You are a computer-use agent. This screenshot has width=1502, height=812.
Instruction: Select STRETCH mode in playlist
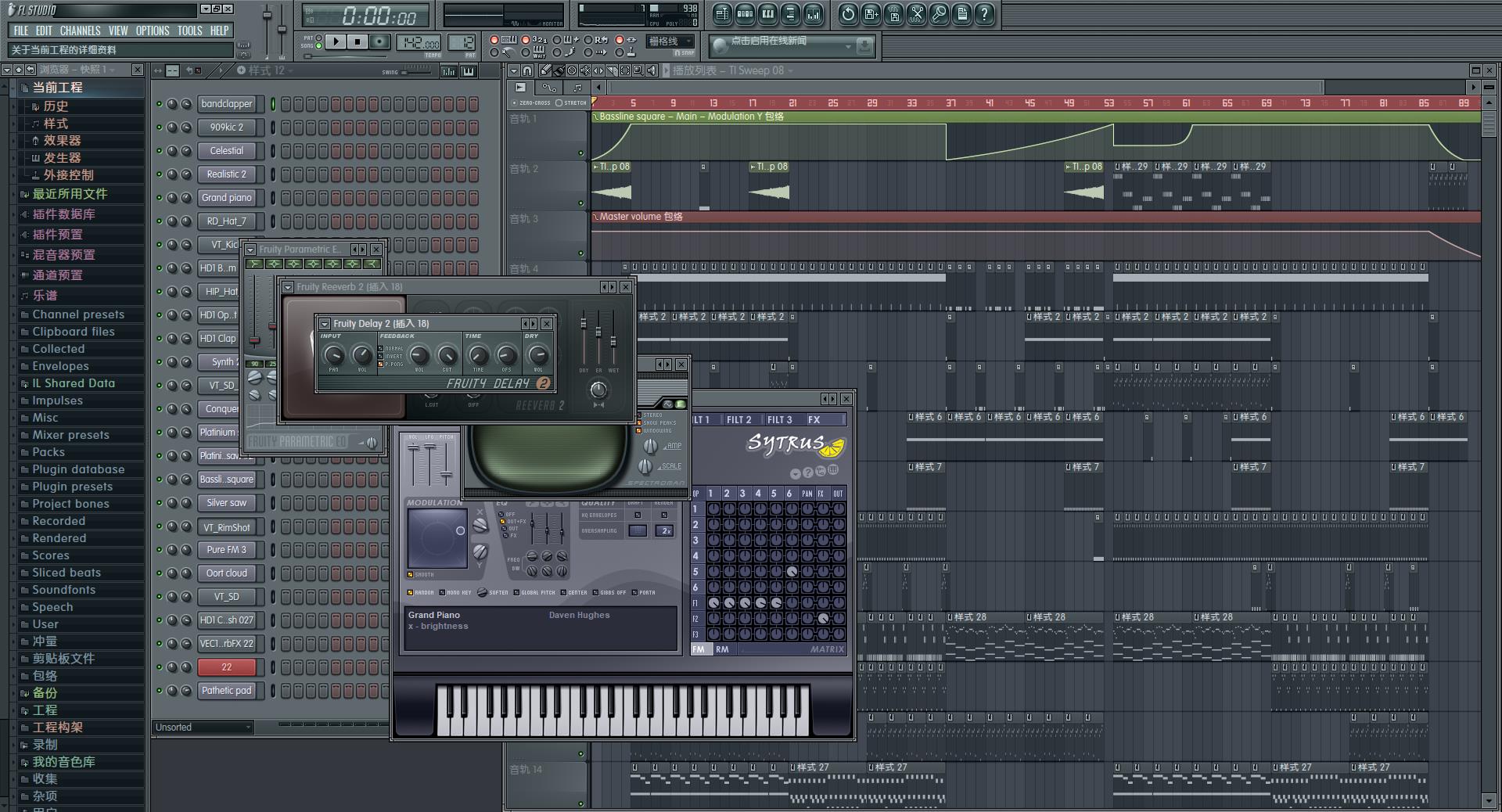571,102
